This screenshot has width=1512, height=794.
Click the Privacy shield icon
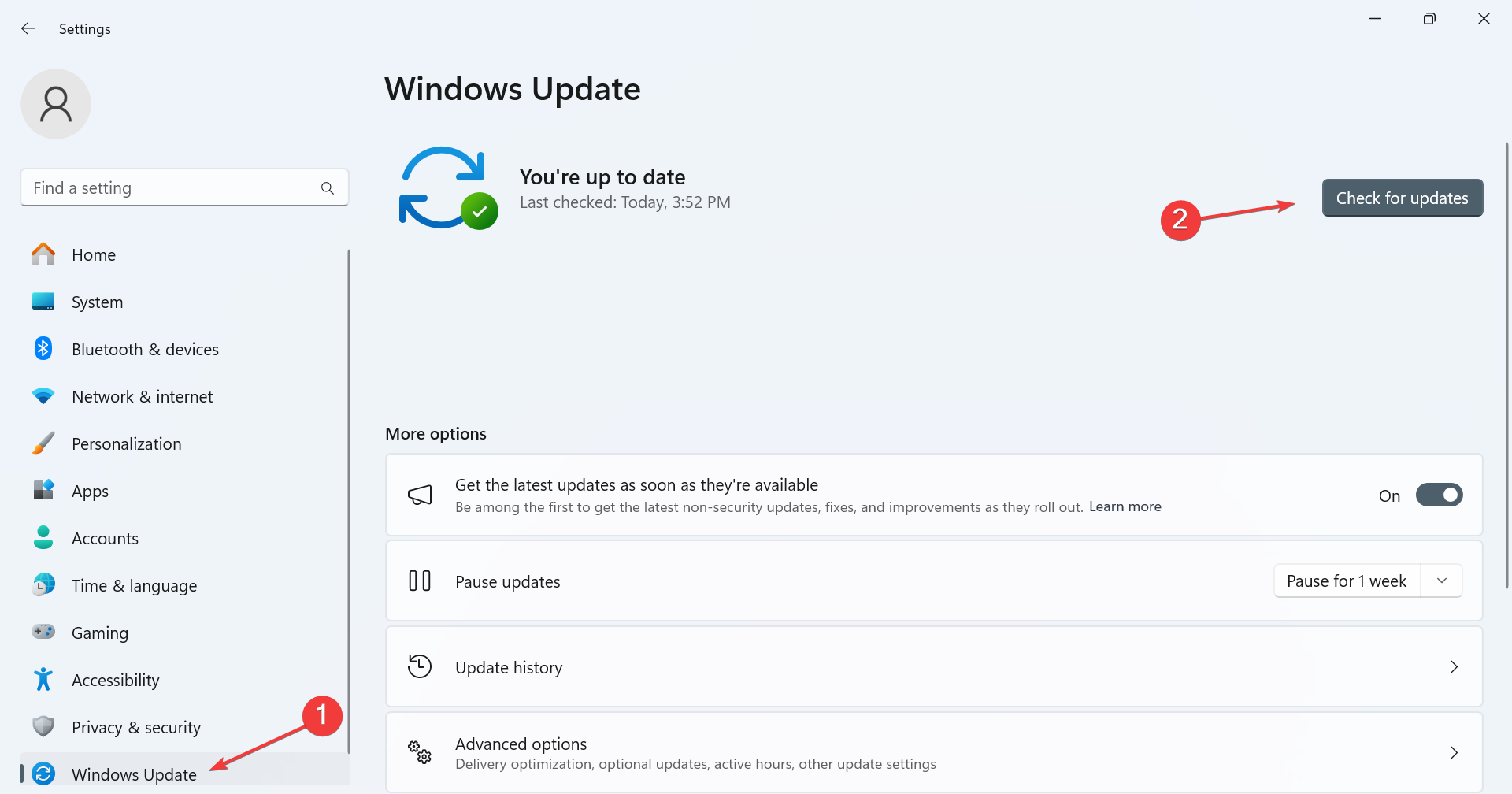[x=43, y=726]
